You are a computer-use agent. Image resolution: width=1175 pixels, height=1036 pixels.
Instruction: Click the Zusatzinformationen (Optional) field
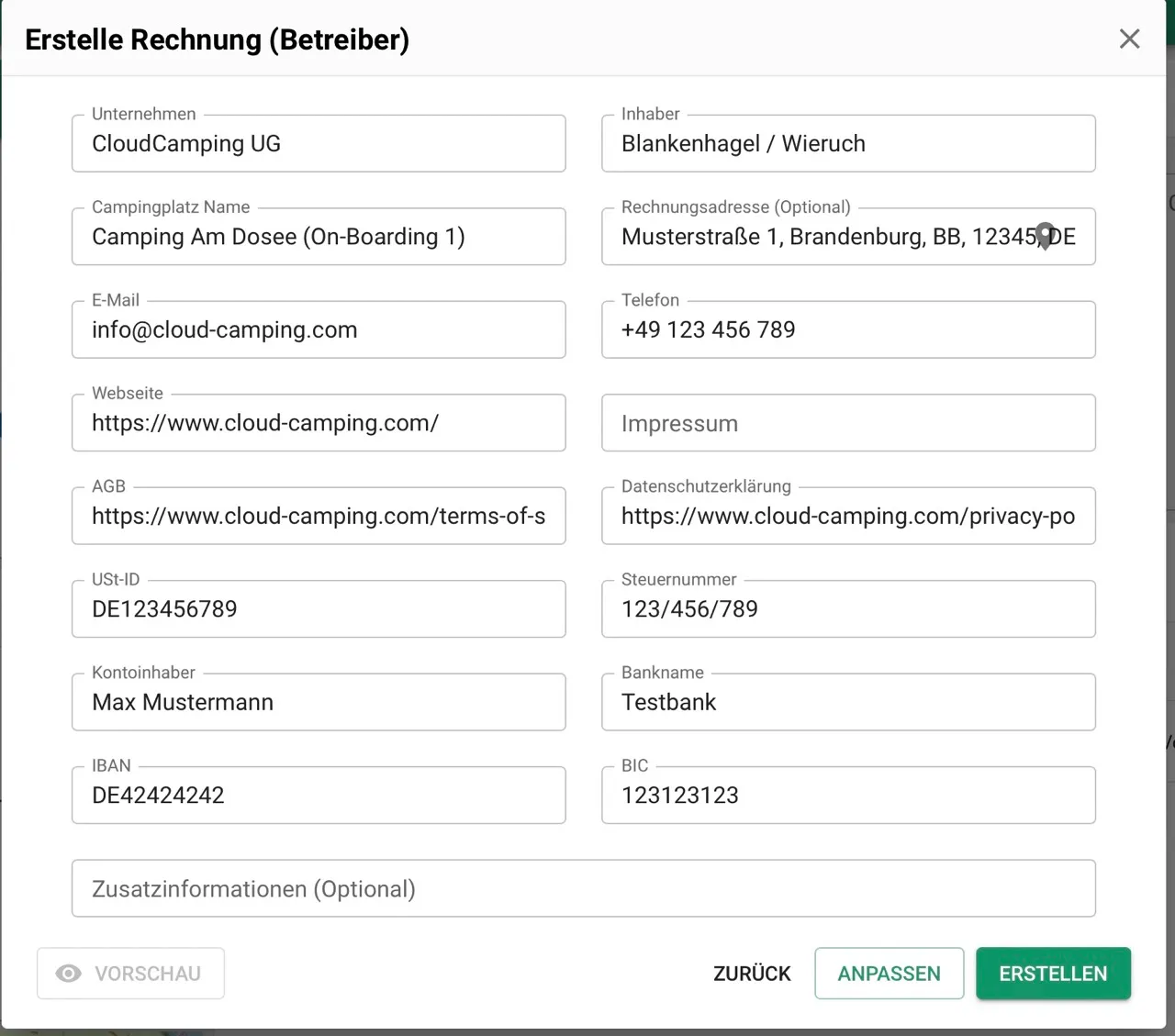pyautogui.click(x=584, y=888)
